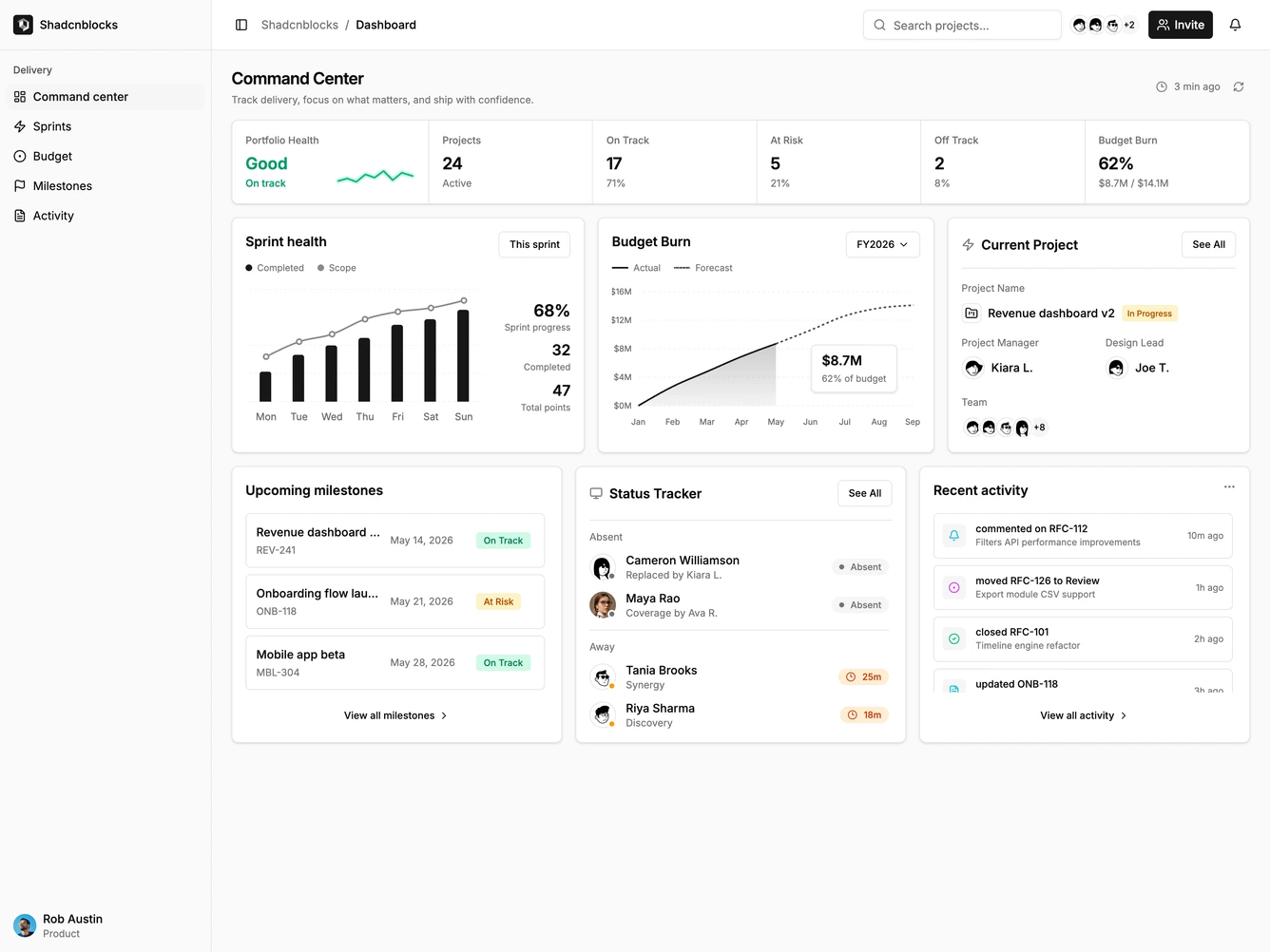Viewport: 1270px width, 952px height.
Task: Open Rob Austin's user profile
Action: [x=106, y=925]
